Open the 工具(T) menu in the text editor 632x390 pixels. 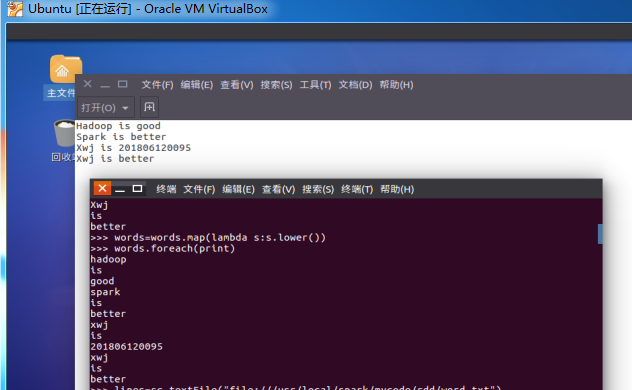pyautogui.click(x=315, y=85)
